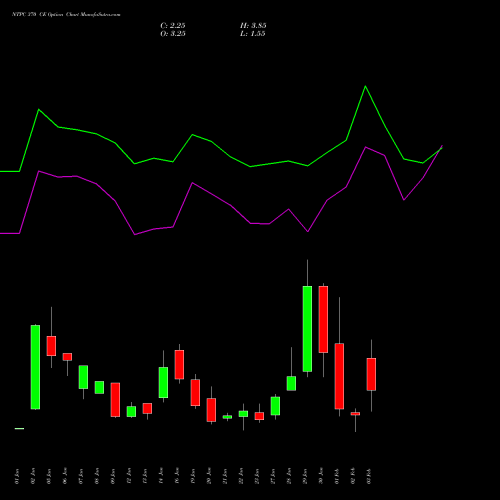
Task: Click the chart title text NTPC CE Options
Action: click(66, 15)
